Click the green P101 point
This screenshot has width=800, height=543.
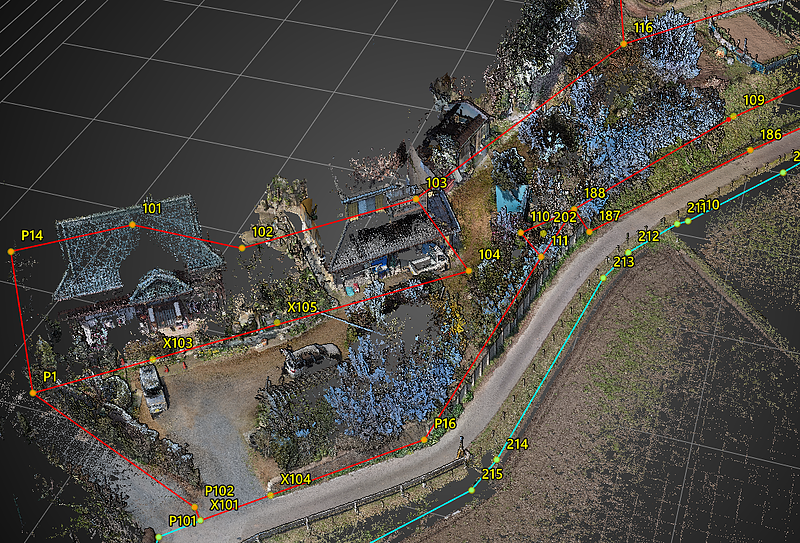[200, 520]
